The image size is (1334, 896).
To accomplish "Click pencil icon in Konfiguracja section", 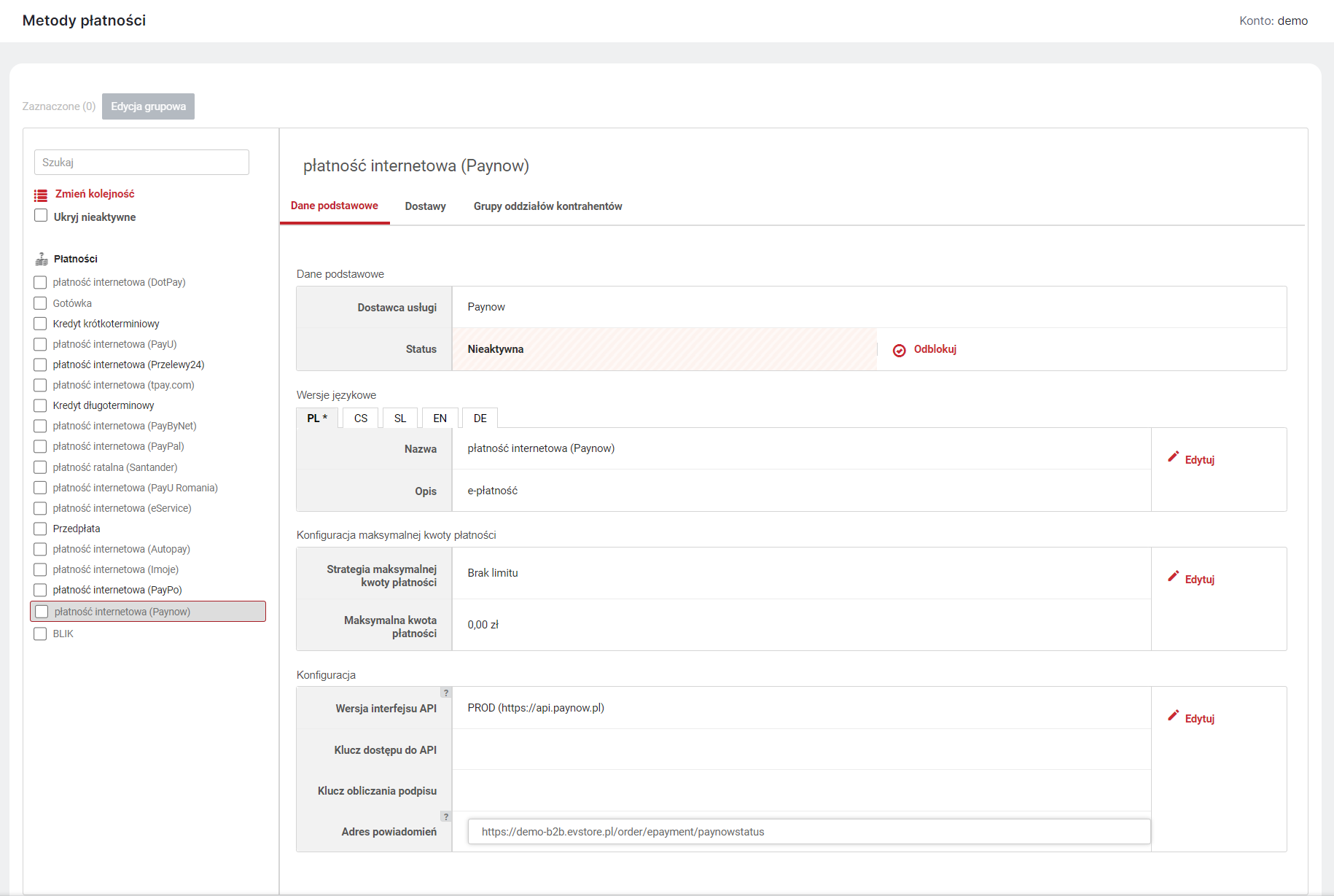I will pyautogui.click(x=1173, y=715).
